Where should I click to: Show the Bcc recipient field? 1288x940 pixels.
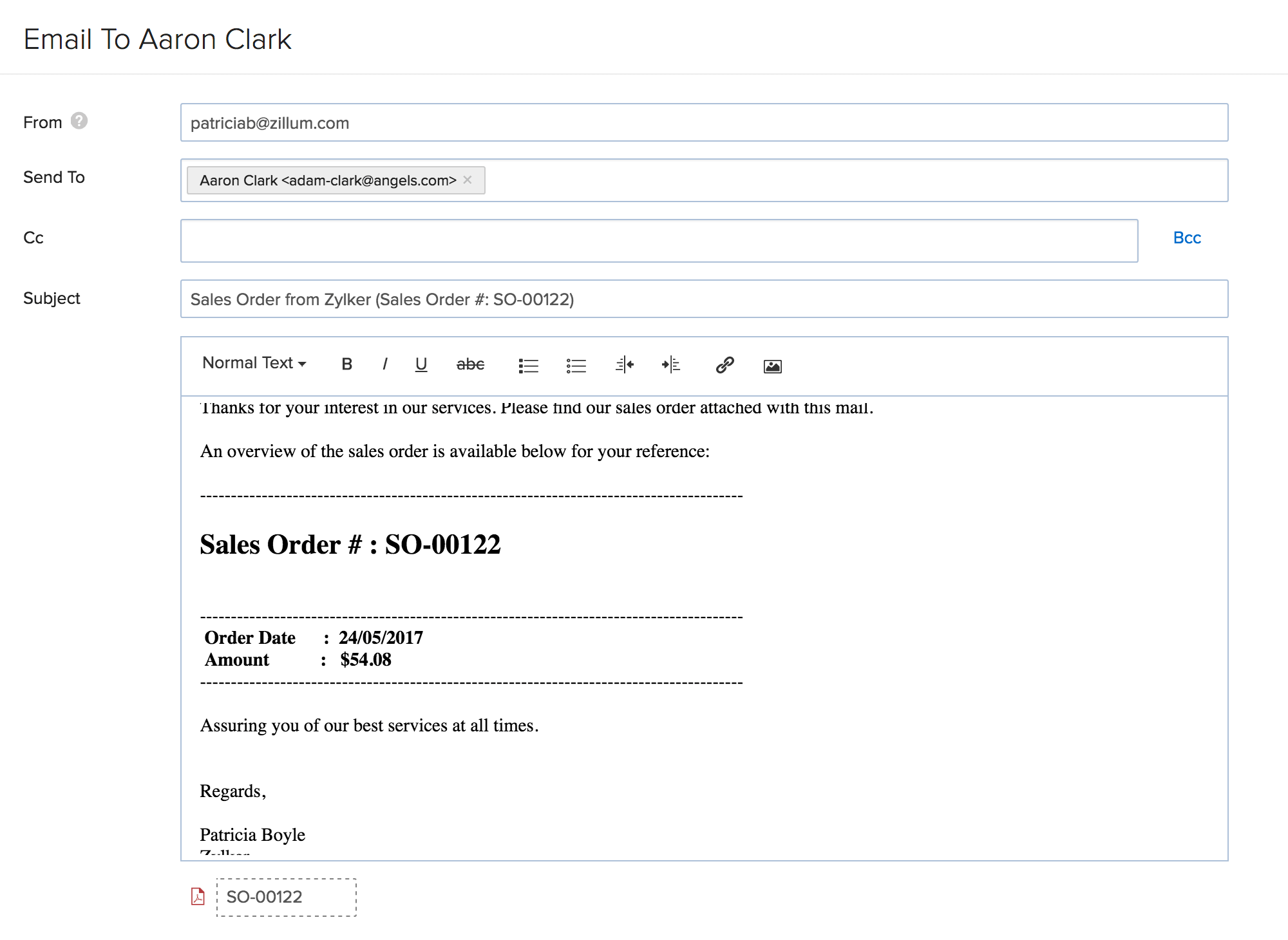click(x=1186, y=238)
